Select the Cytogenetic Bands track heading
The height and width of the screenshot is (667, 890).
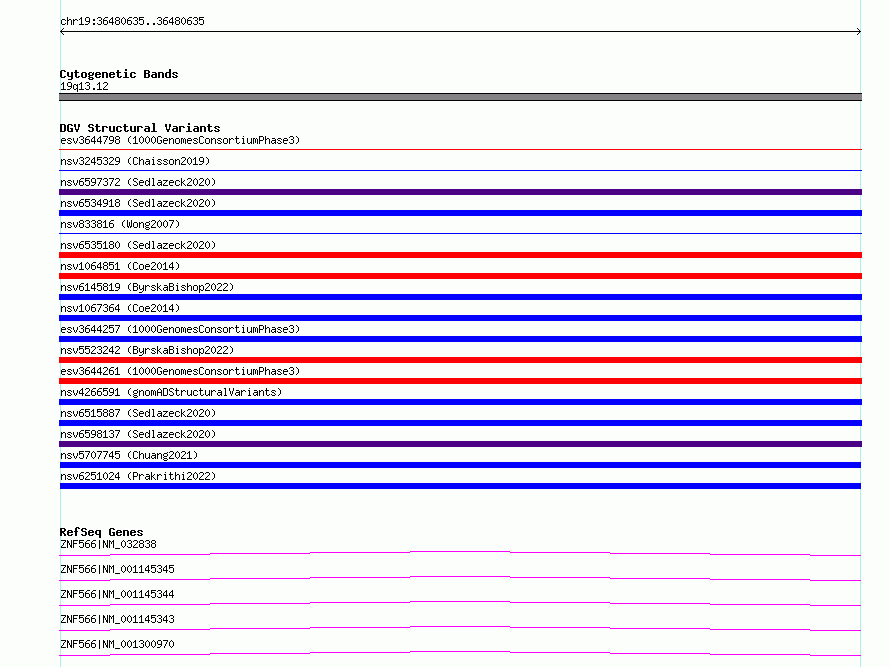point(119,74)
